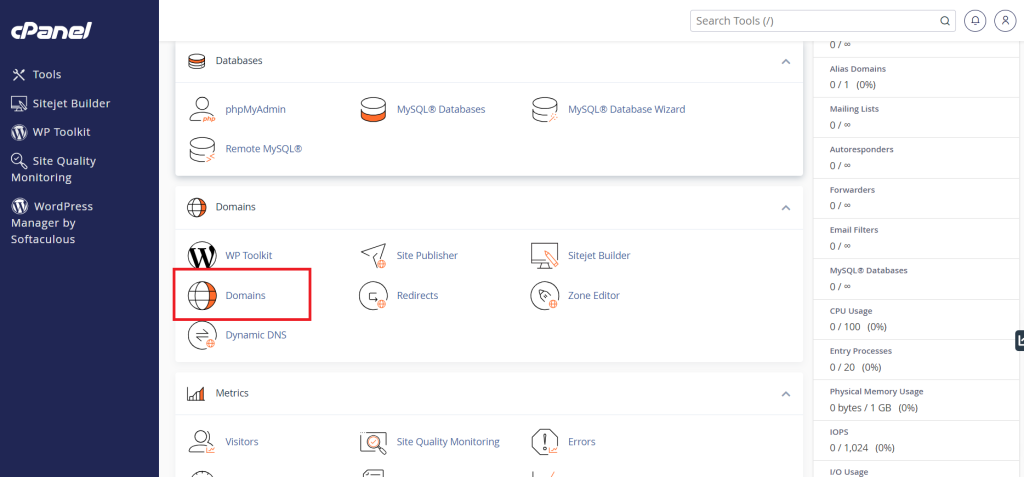Open the MySQL Databases icon
Image resolution: width=1024 pixels, height=477 pixels.
click(374, 110)
